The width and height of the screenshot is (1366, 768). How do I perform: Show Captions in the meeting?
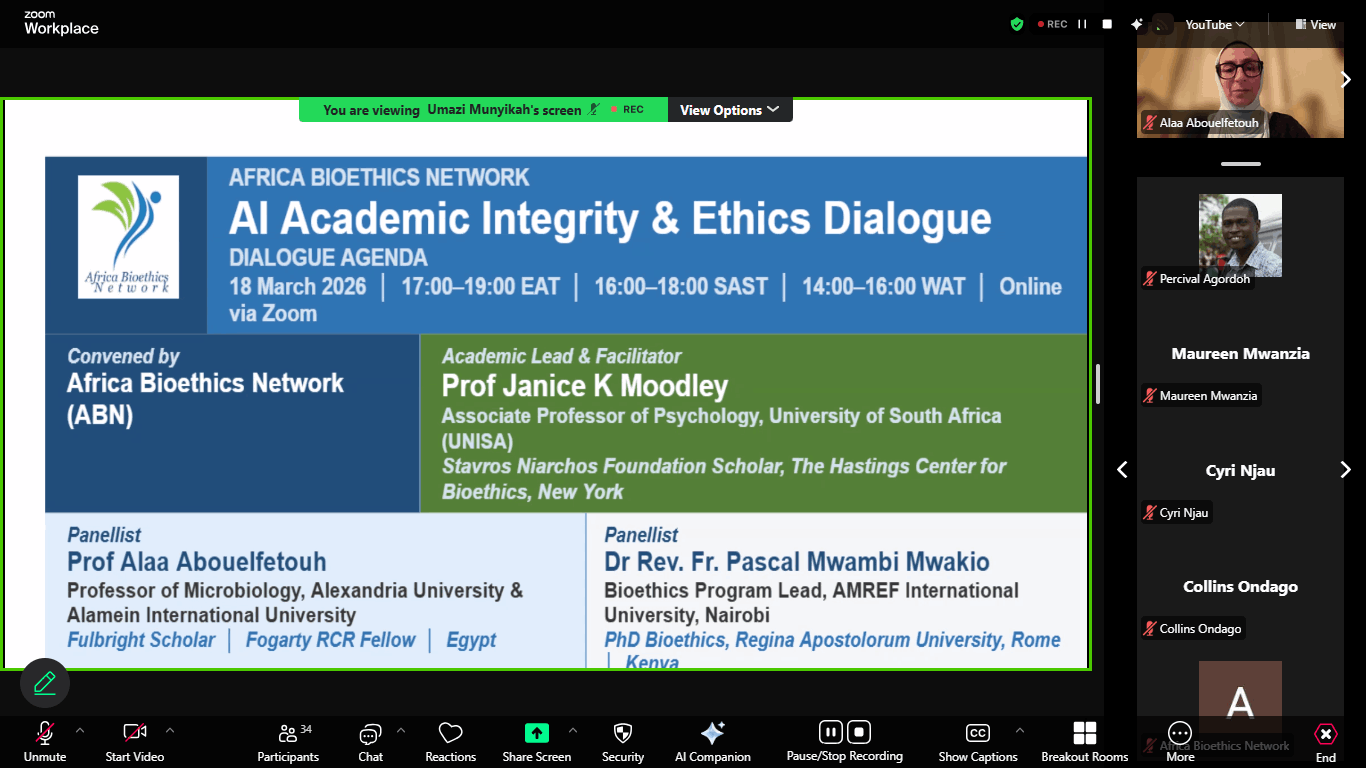978,743
